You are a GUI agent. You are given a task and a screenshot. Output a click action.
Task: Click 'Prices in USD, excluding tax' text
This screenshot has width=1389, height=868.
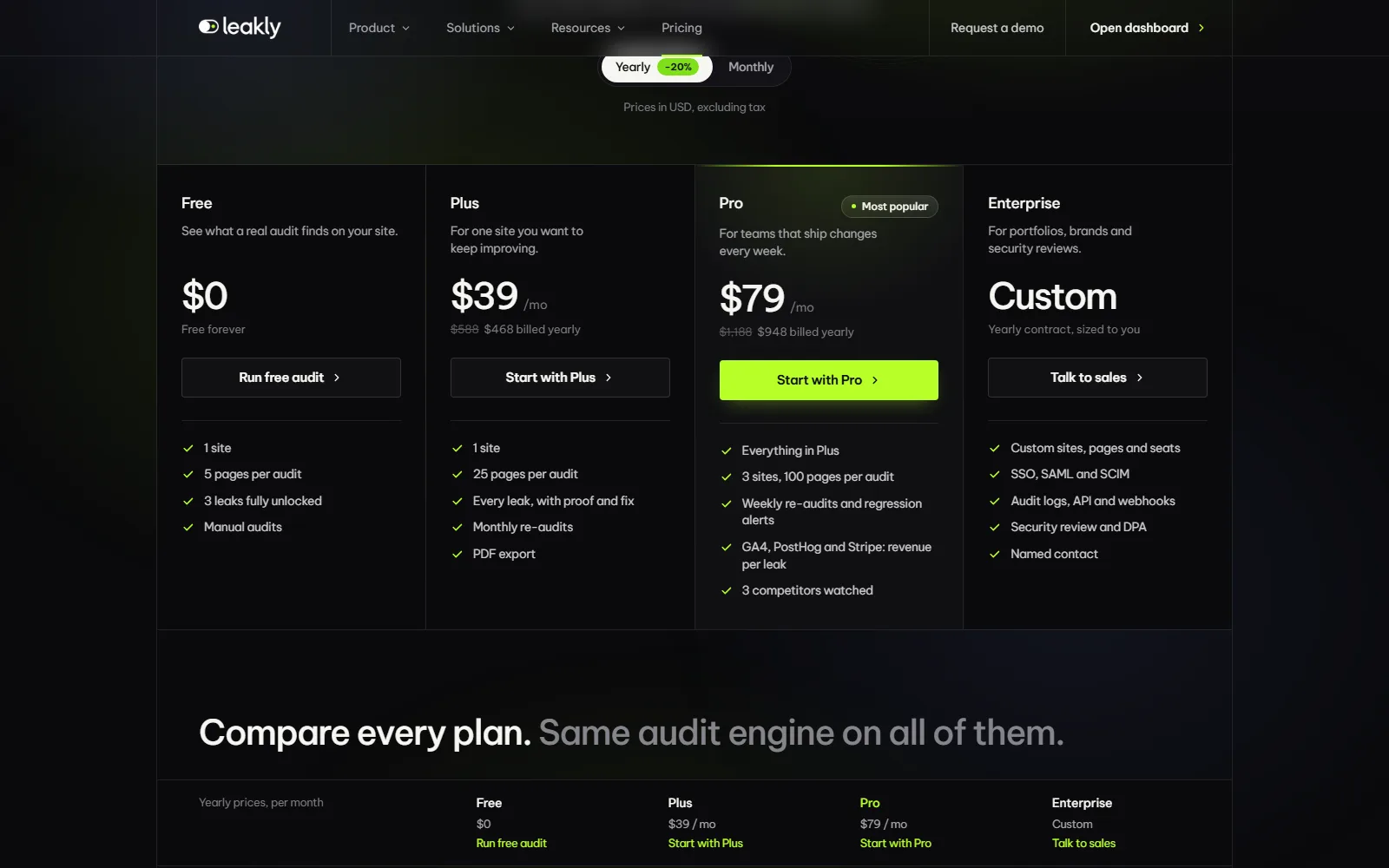[694, 107]
